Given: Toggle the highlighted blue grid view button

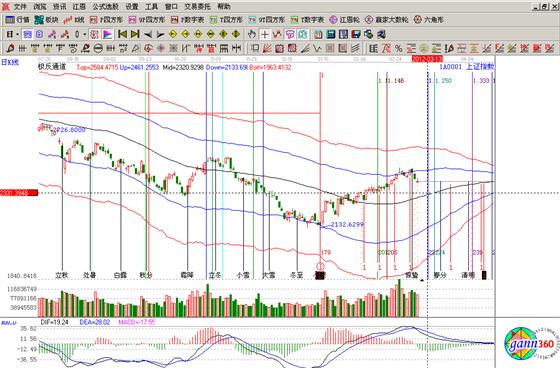Looking at the screenshot, I should (x=27, y=34).
